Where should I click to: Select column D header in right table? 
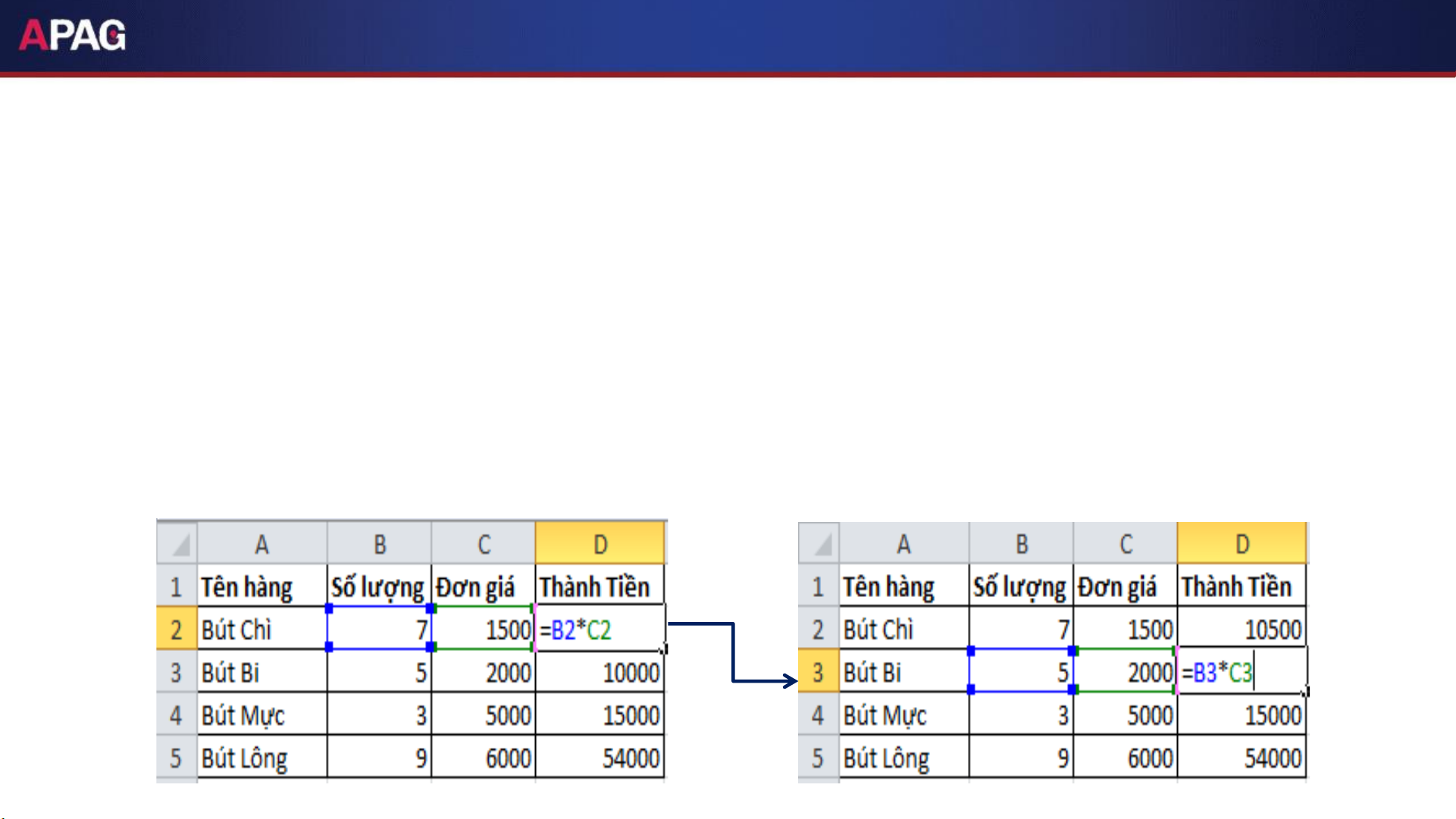(x=1242, y=543)
